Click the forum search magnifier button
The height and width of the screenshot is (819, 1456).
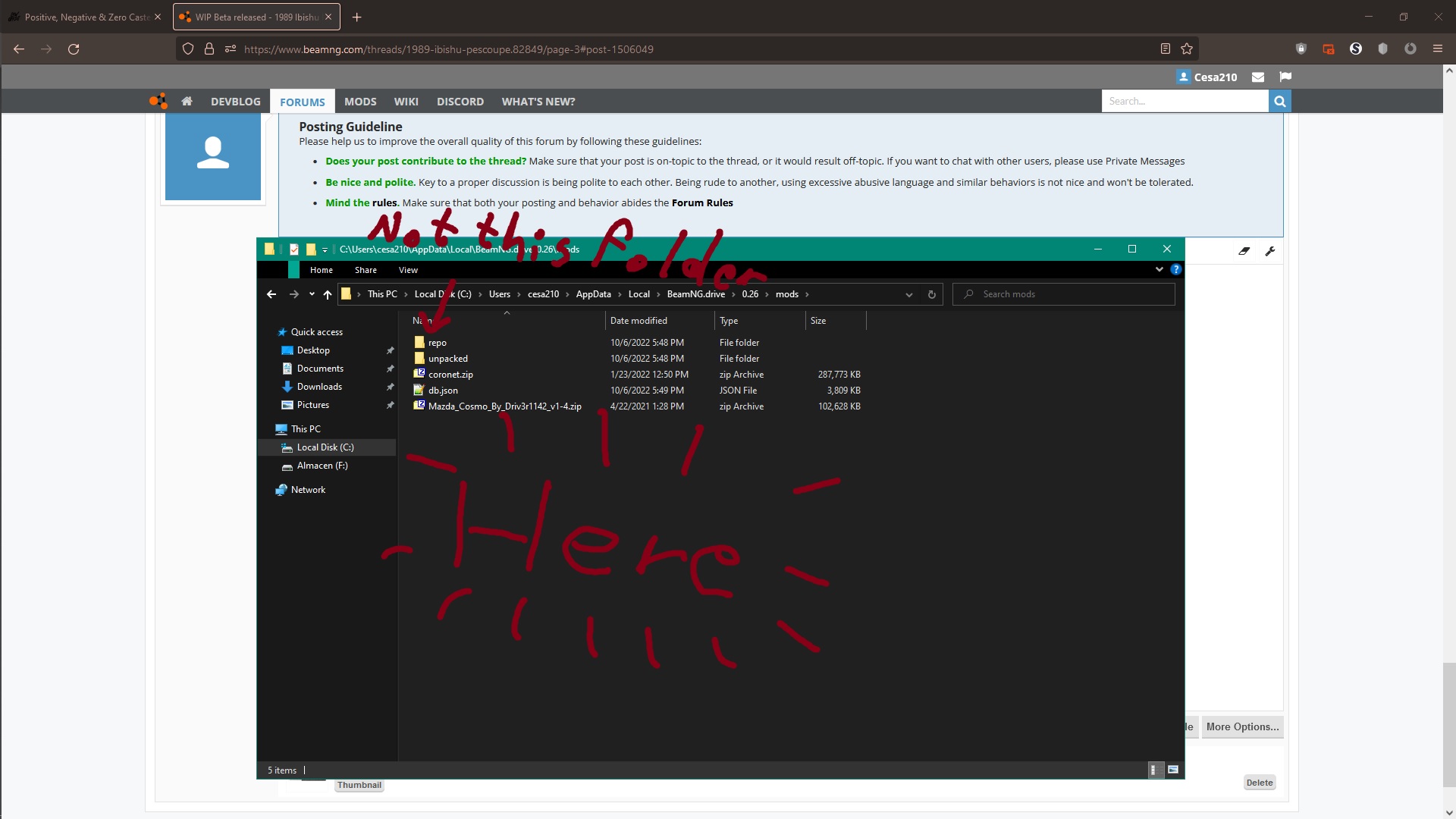click(x=1279, y=101)
